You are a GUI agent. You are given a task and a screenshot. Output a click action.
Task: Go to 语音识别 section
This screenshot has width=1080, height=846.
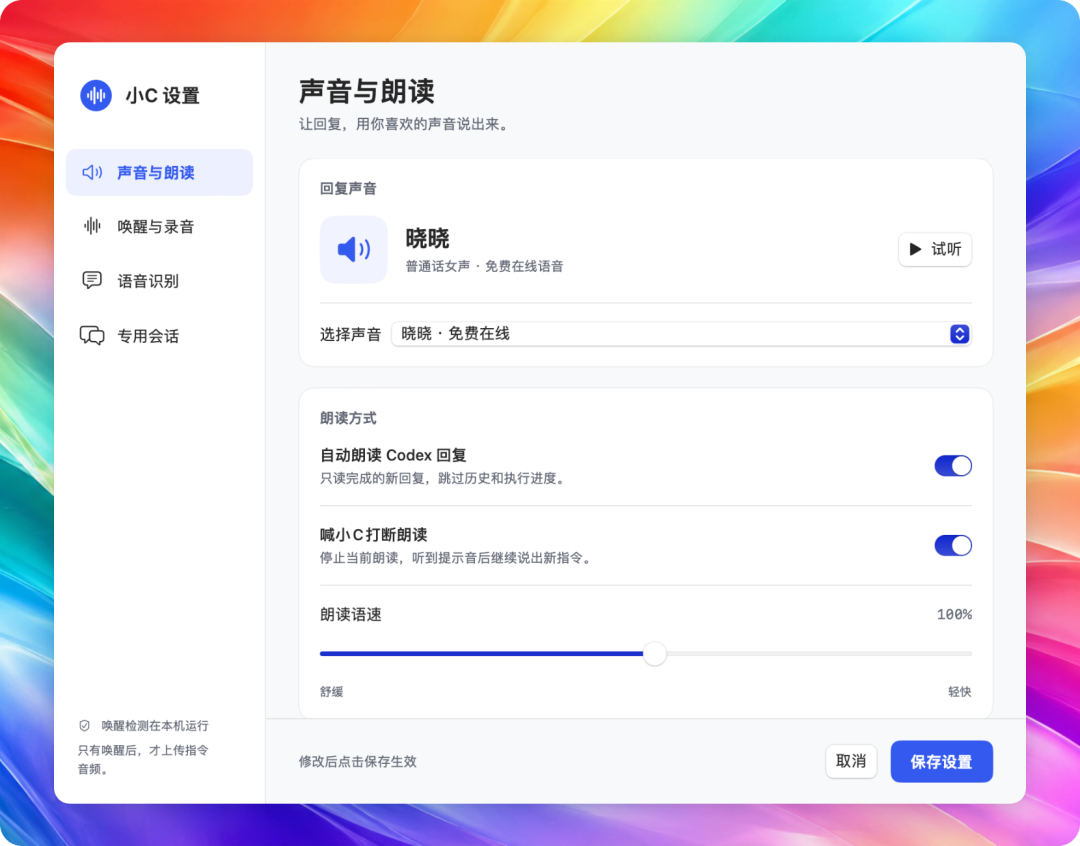coord(159,280)
